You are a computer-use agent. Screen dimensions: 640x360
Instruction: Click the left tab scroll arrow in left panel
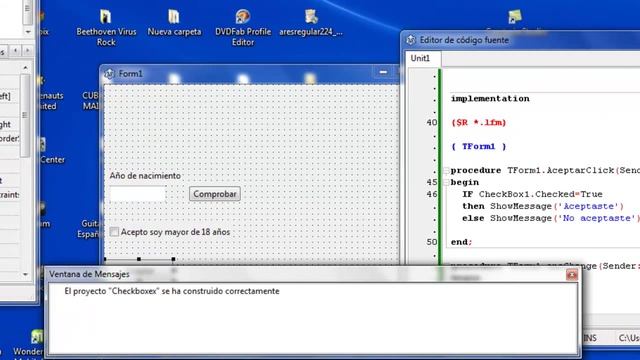pyautogui.click(x=16, y=51)
